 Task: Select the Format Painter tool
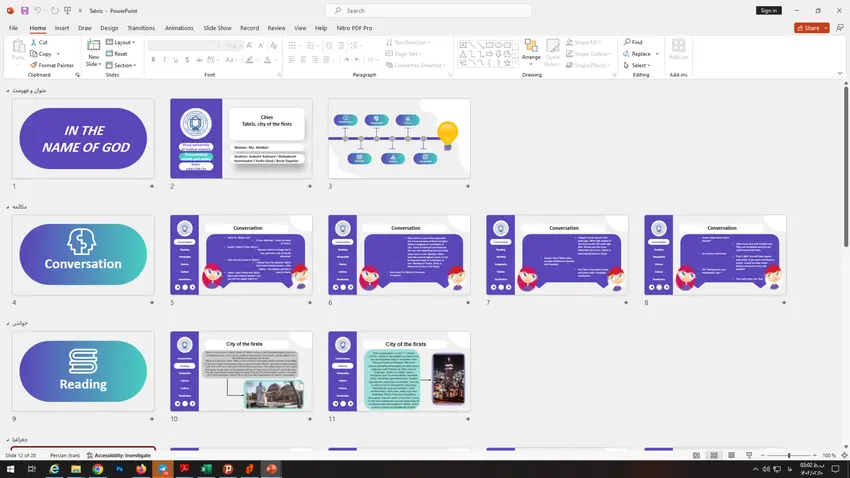coord(52,65)
